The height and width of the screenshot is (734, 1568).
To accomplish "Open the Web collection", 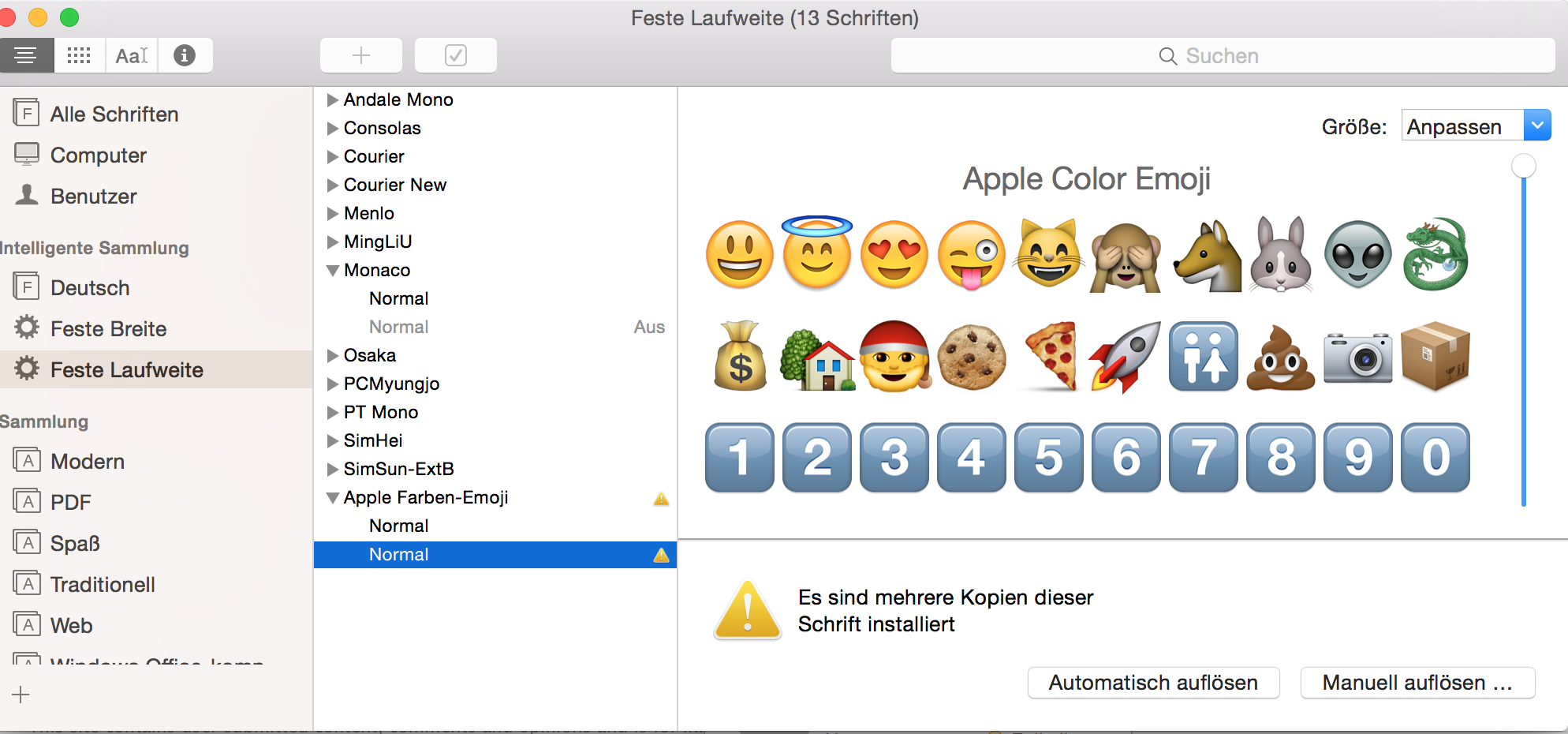I will click(156, 625).
